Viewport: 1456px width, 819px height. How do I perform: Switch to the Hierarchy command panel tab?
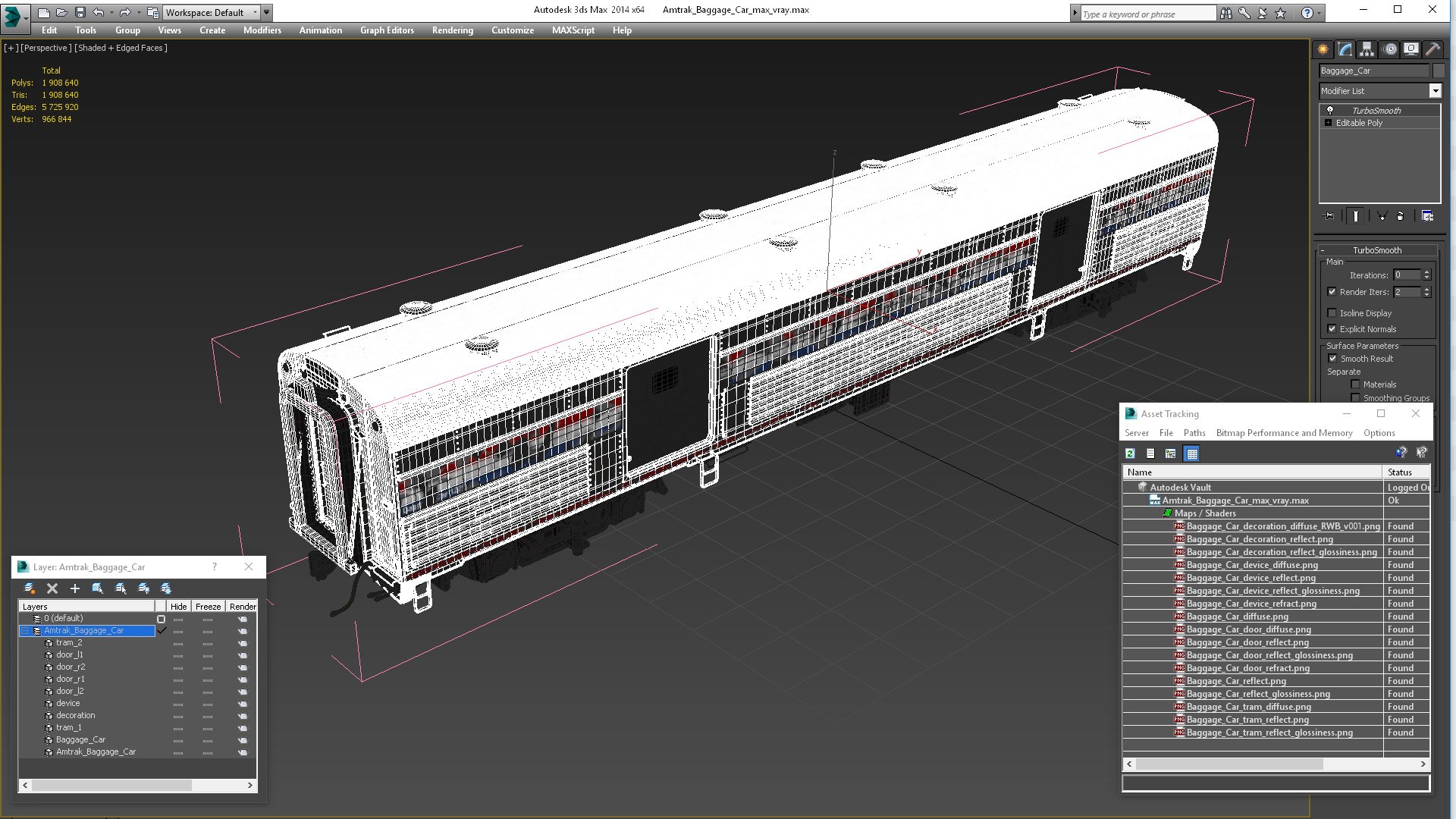pyautogui.click(x=1367, y=49)
